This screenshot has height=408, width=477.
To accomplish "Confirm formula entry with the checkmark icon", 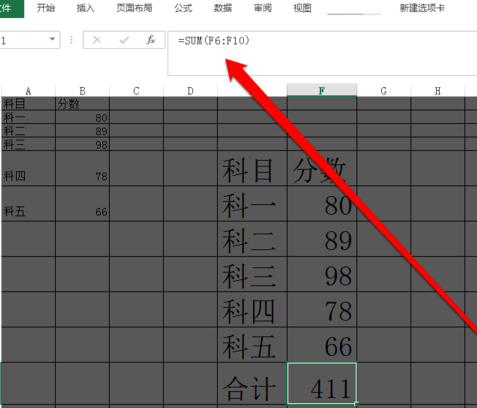I will (124, 40).
